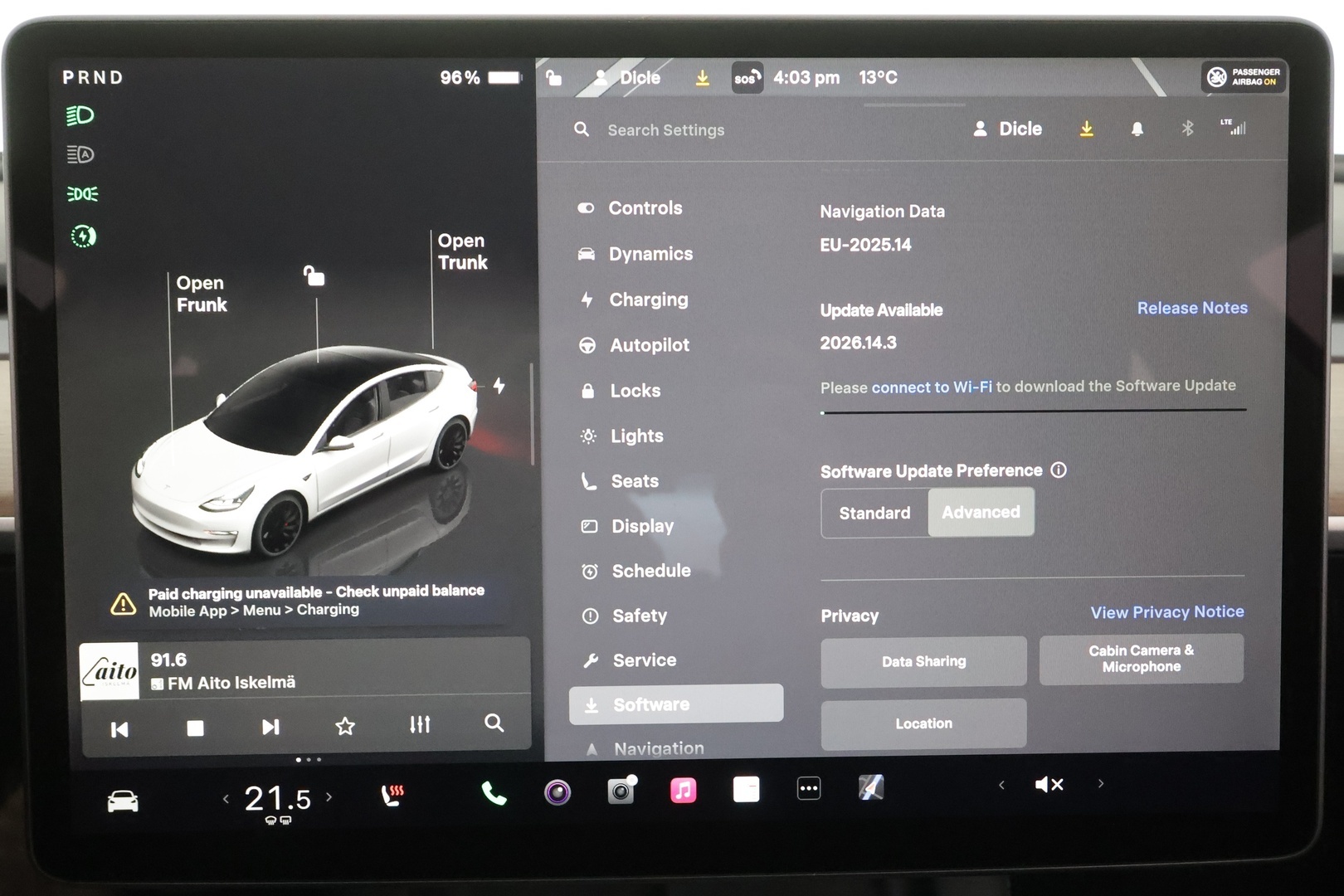Raise volume with right chevron
Viewport: 1344px width, 896px height.
click(x=1101, y=783)
